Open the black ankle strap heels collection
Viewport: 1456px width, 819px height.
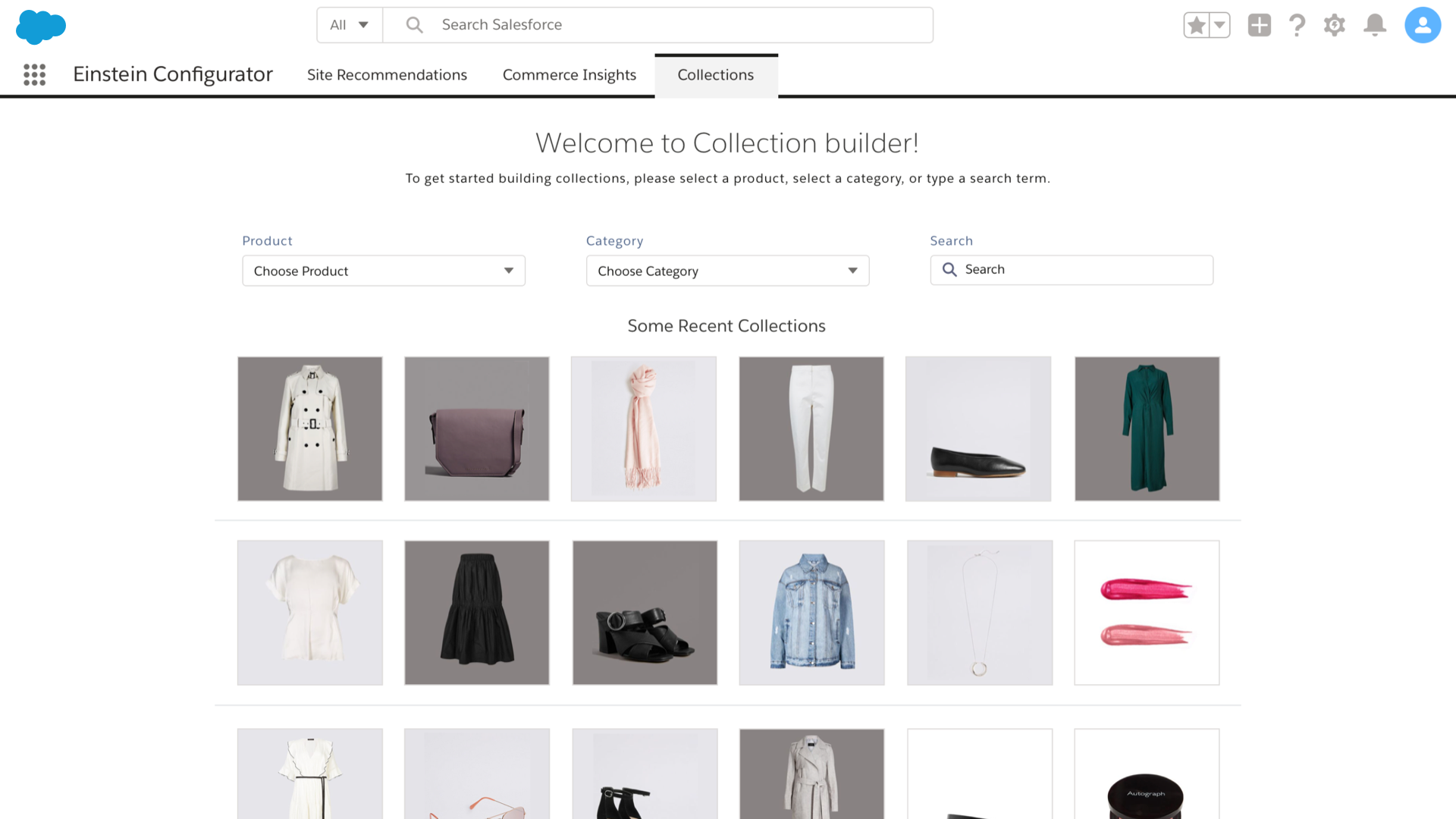point(645,773)
